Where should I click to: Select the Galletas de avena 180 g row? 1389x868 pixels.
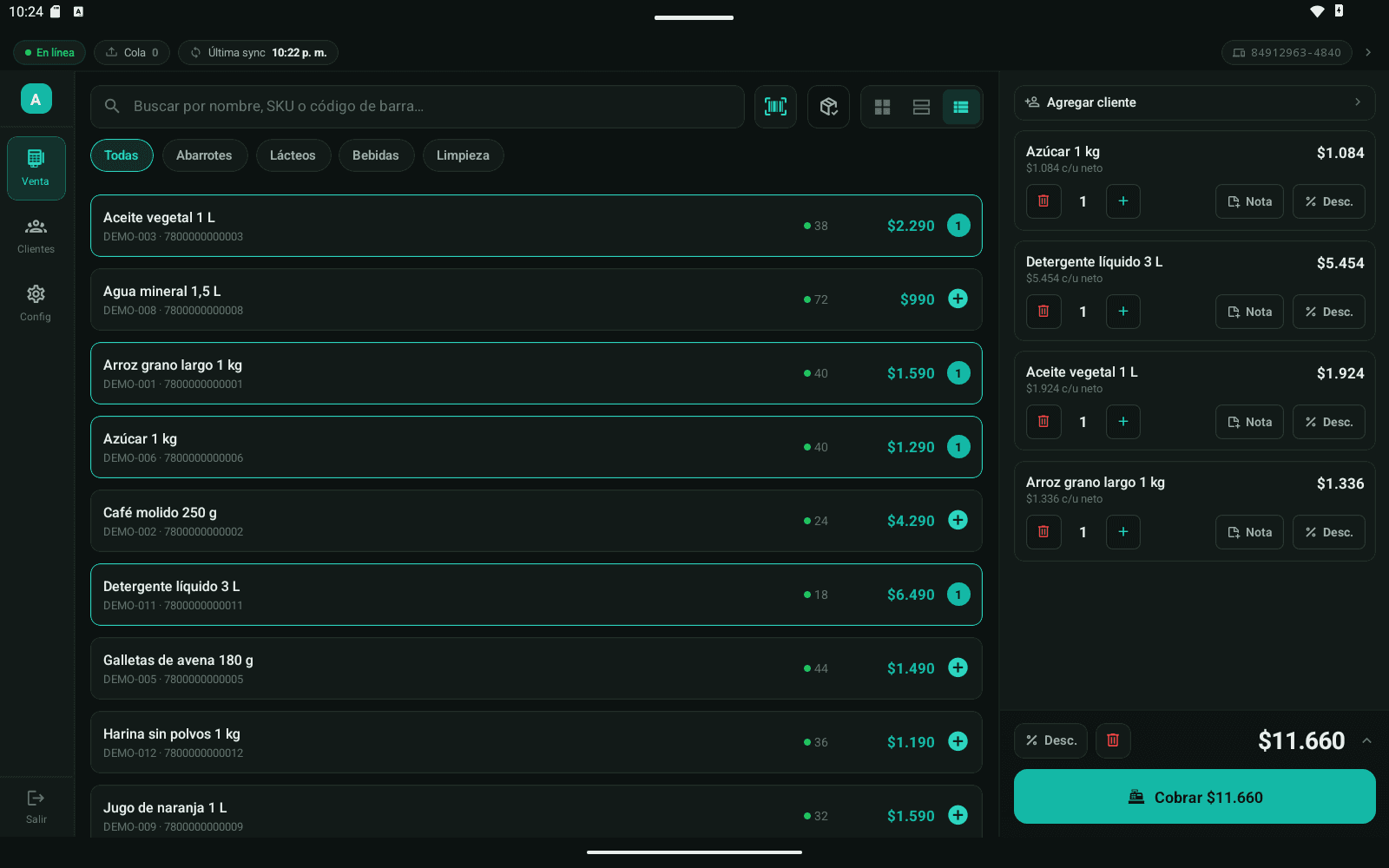[x=537, y=668]
